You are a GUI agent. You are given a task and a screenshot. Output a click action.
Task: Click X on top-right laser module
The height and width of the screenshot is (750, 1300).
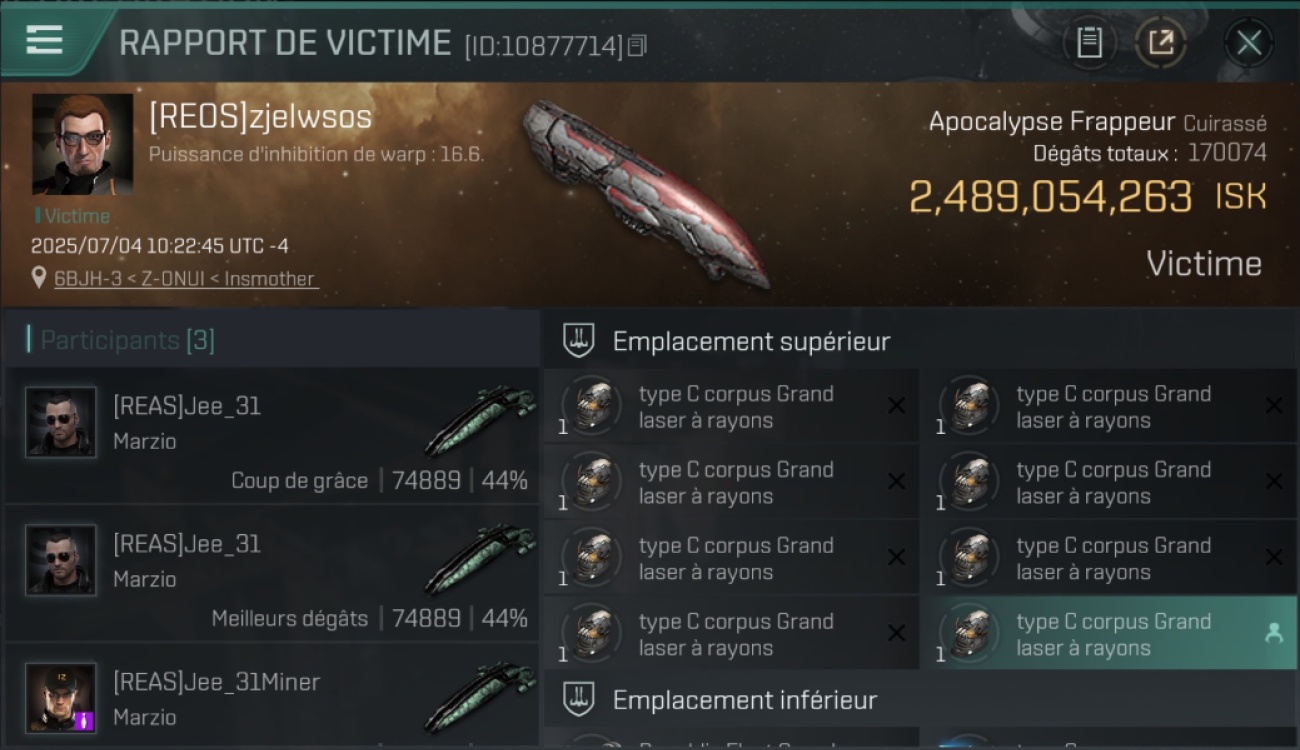point(1274,405)
